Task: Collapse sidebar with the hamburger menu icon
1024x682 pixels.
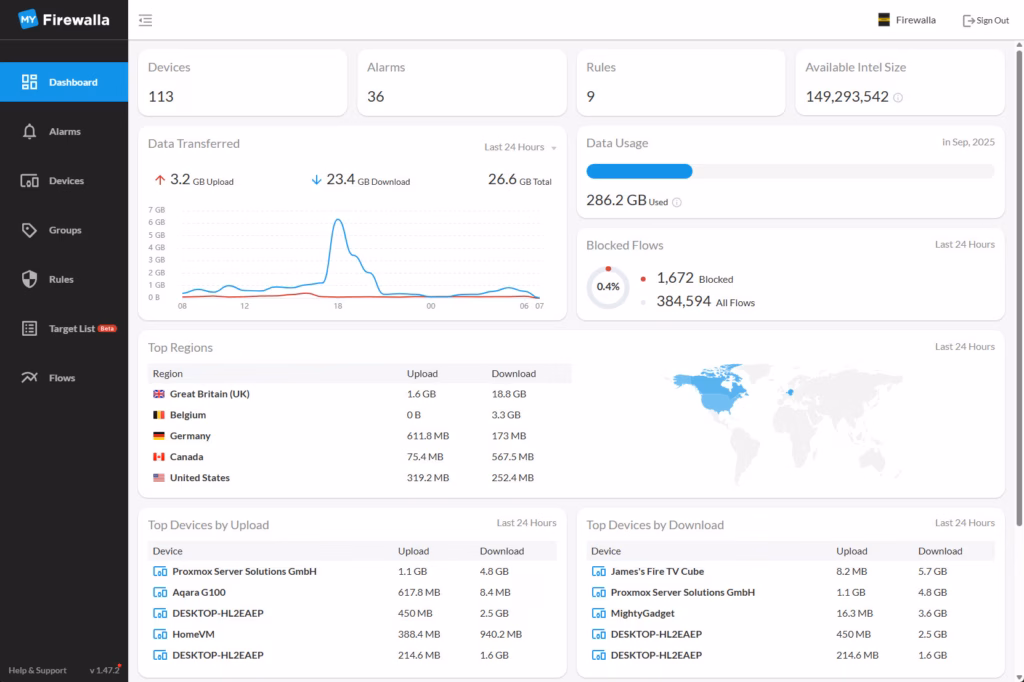Action: pyautogui.click(x=146, y=20)
